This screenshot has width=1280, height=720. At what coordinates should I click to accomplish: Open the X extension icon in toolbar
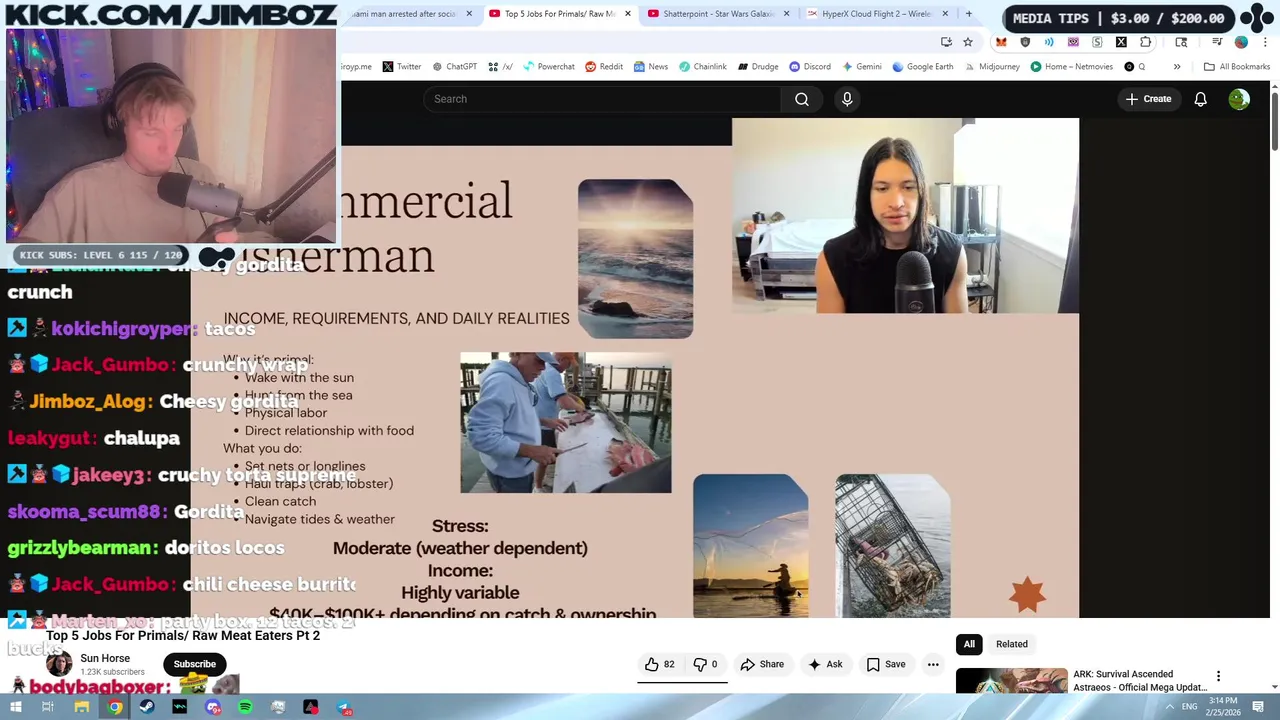pos(1121,42)
